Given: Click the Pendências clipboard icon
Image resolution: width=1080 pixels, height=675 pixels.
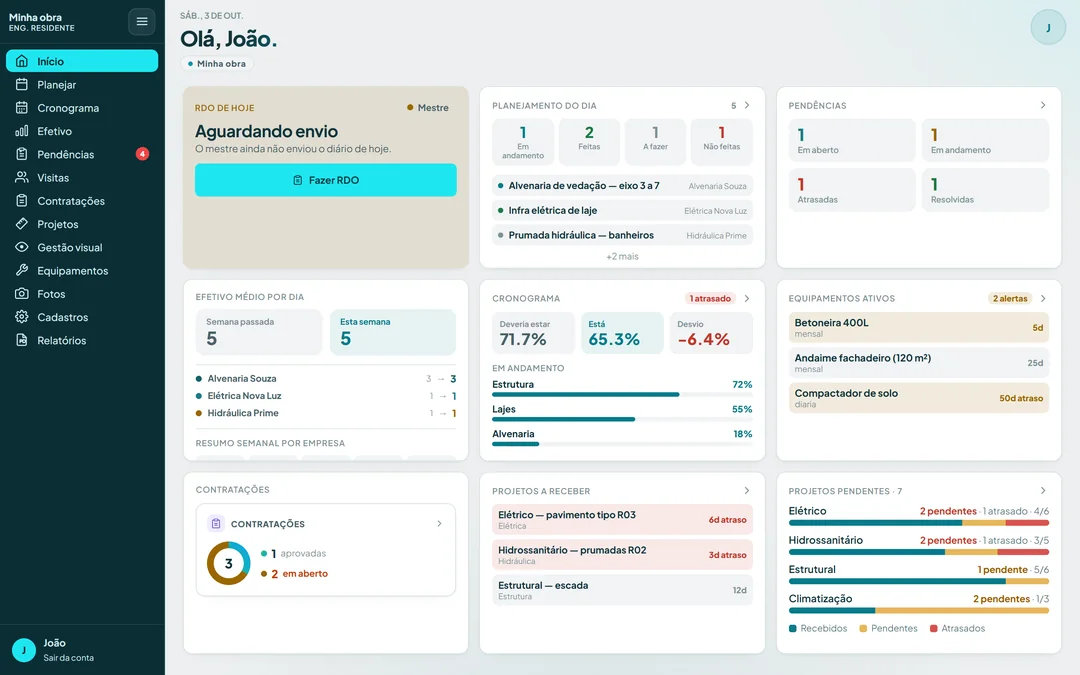Looking at the screenshot, I should [22, 154].
